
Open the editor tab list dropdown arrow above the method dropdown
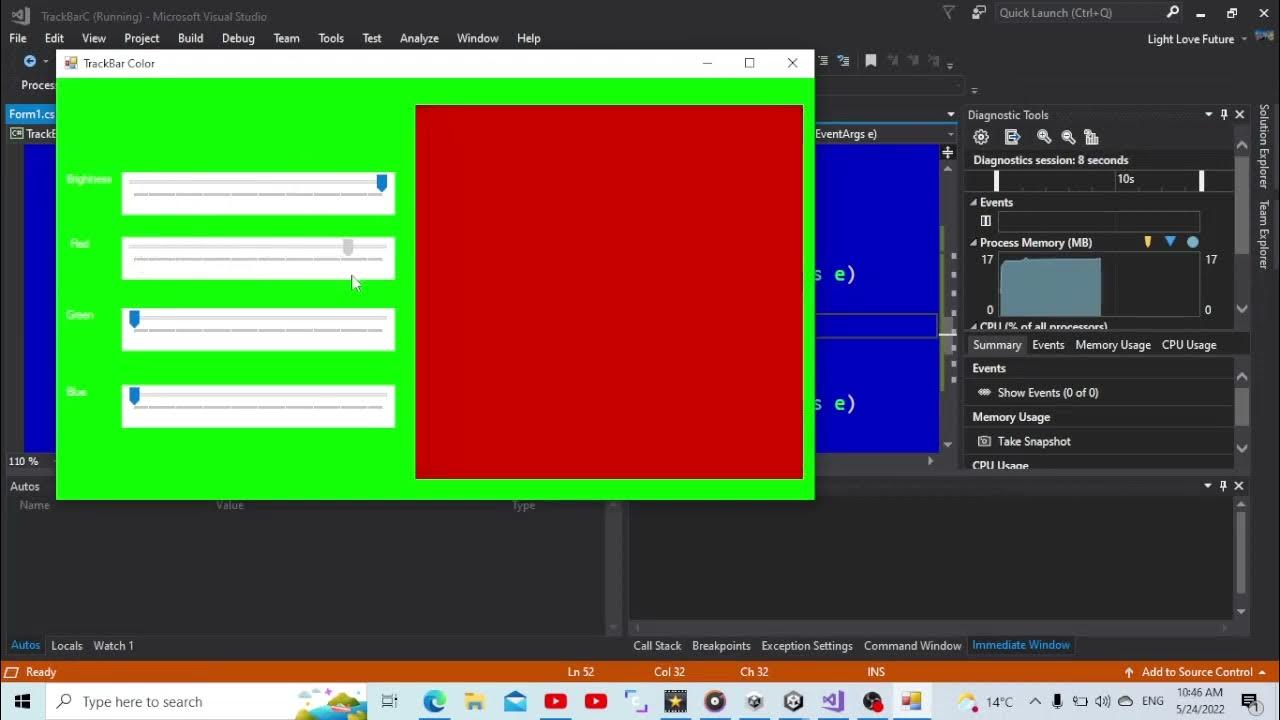951,115
